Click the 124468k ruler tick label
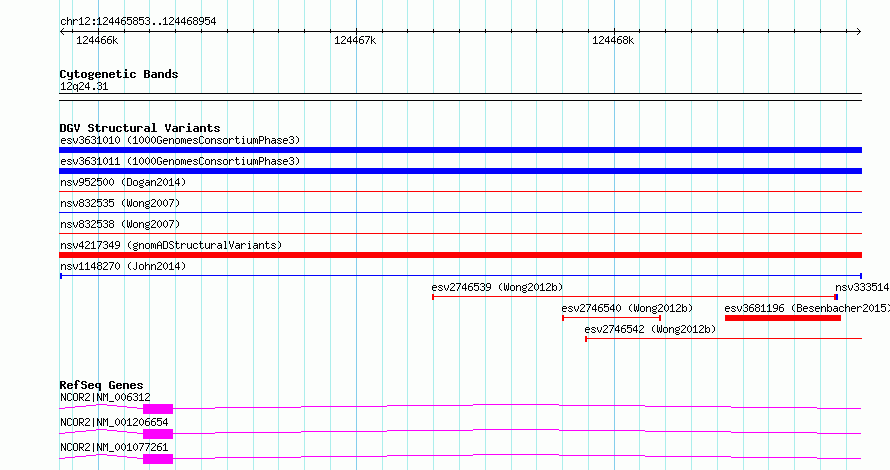Viewport: 890px width, 470px height. (613, 41)
